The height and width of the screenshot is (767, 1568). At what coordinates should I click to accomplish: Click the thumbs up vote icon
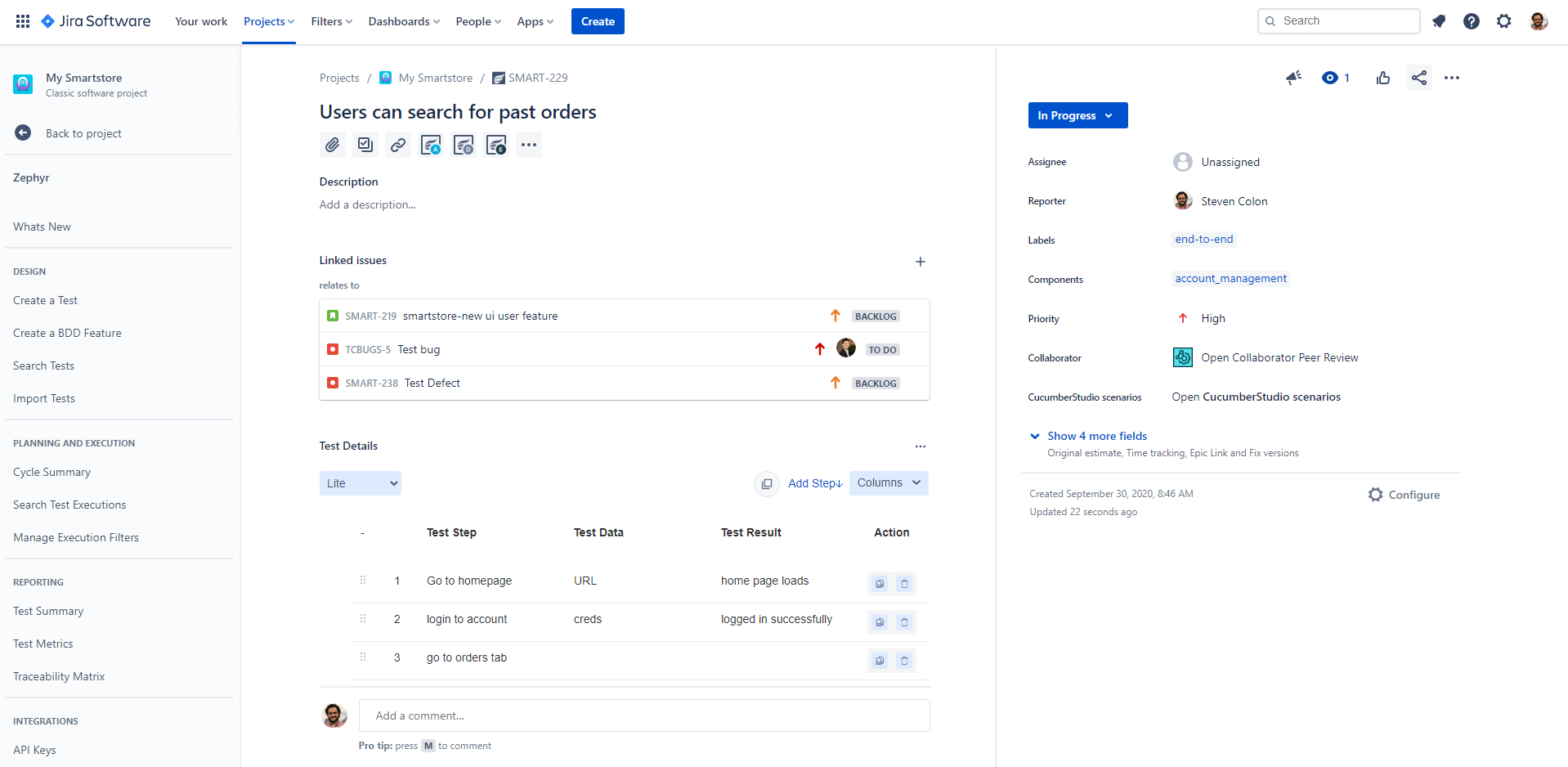coord(1383,78)
